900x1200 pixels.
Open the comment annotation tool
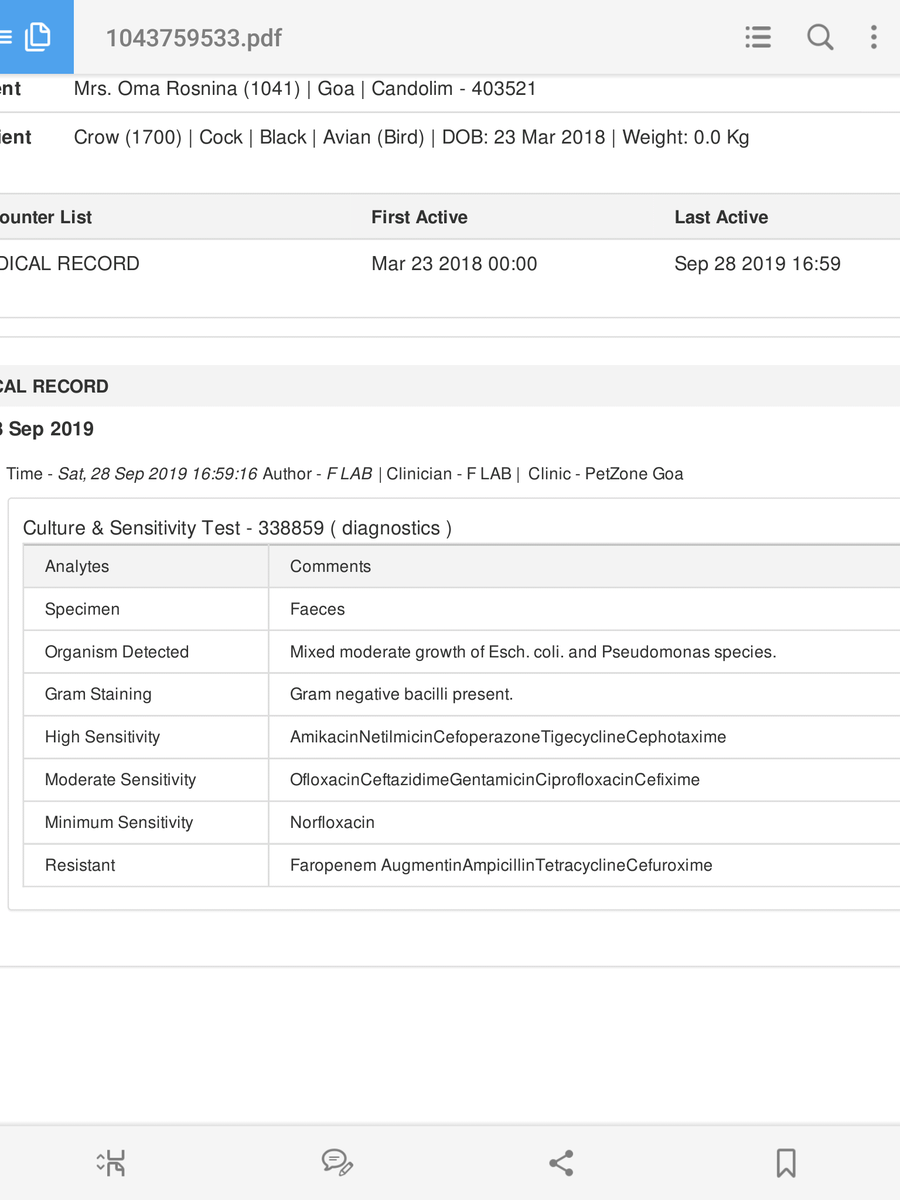[337, 1162]
